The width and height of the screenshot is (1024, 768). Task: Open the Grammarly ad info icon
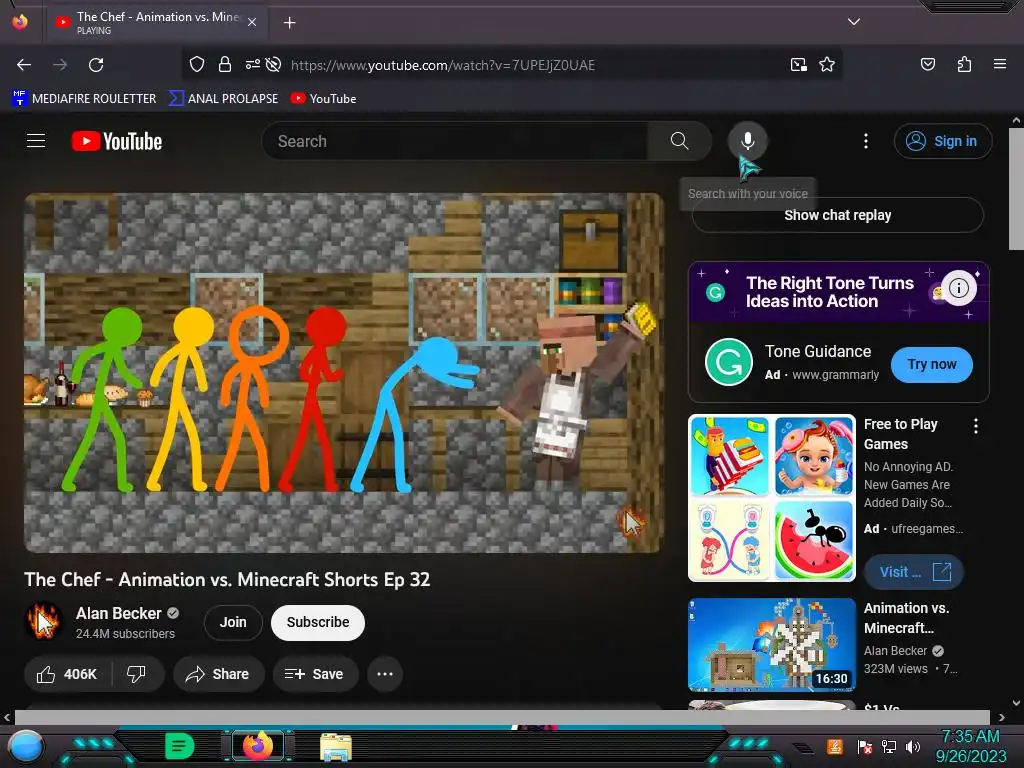tap(959, 287)
